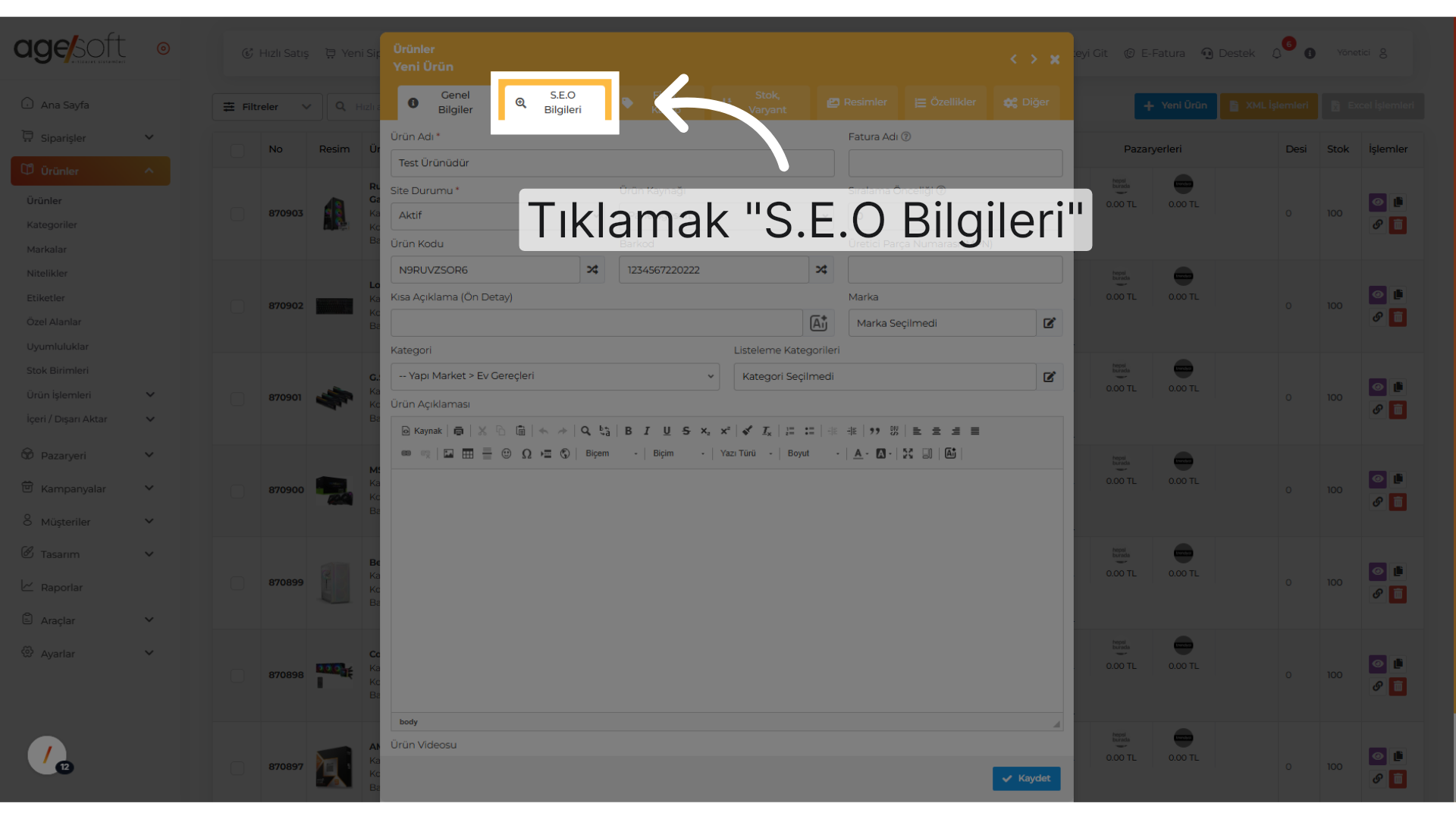Open the Boyut size dropdown
This screenshot has height=819, width=1456.
tap(813, 453)
